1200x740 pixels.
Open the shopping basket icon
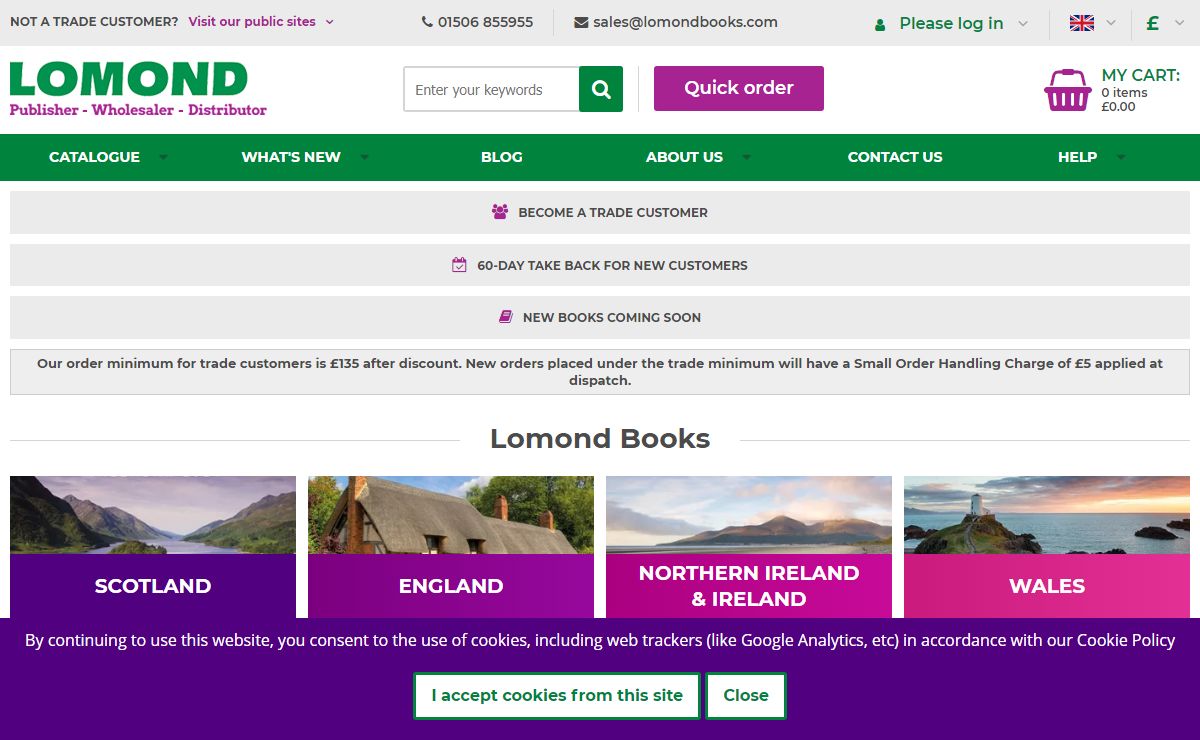[x=1068, y=90]
